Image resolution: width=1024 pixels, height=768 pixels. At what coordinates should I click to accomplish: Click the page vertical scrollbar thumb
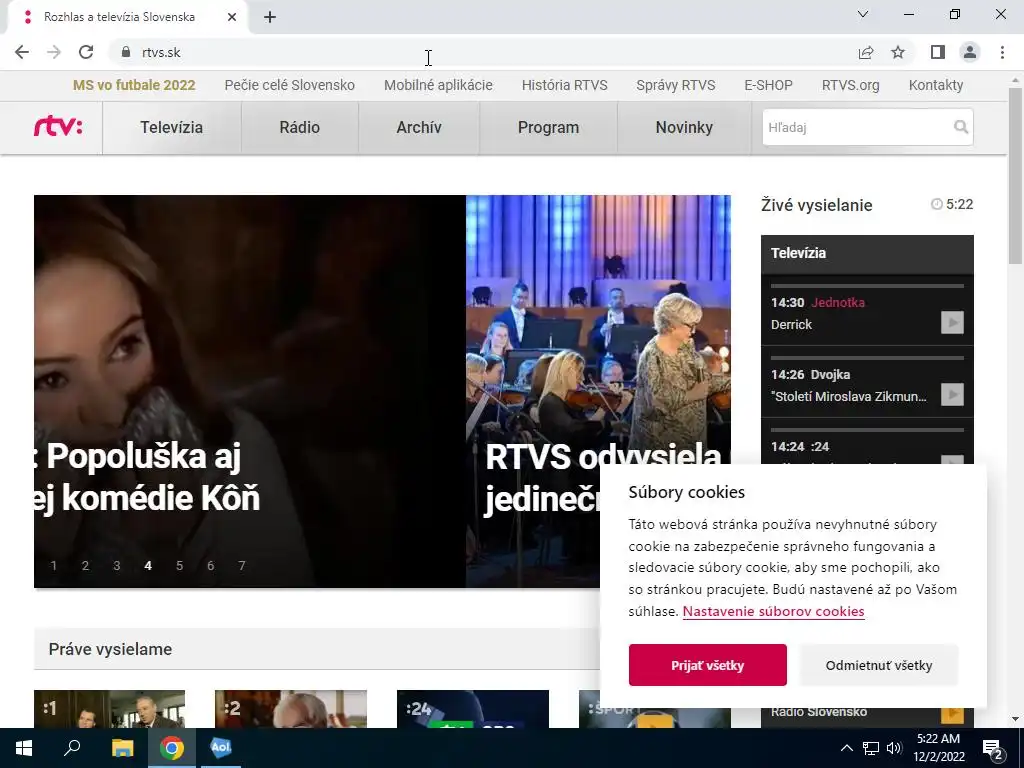point(1015,175)
